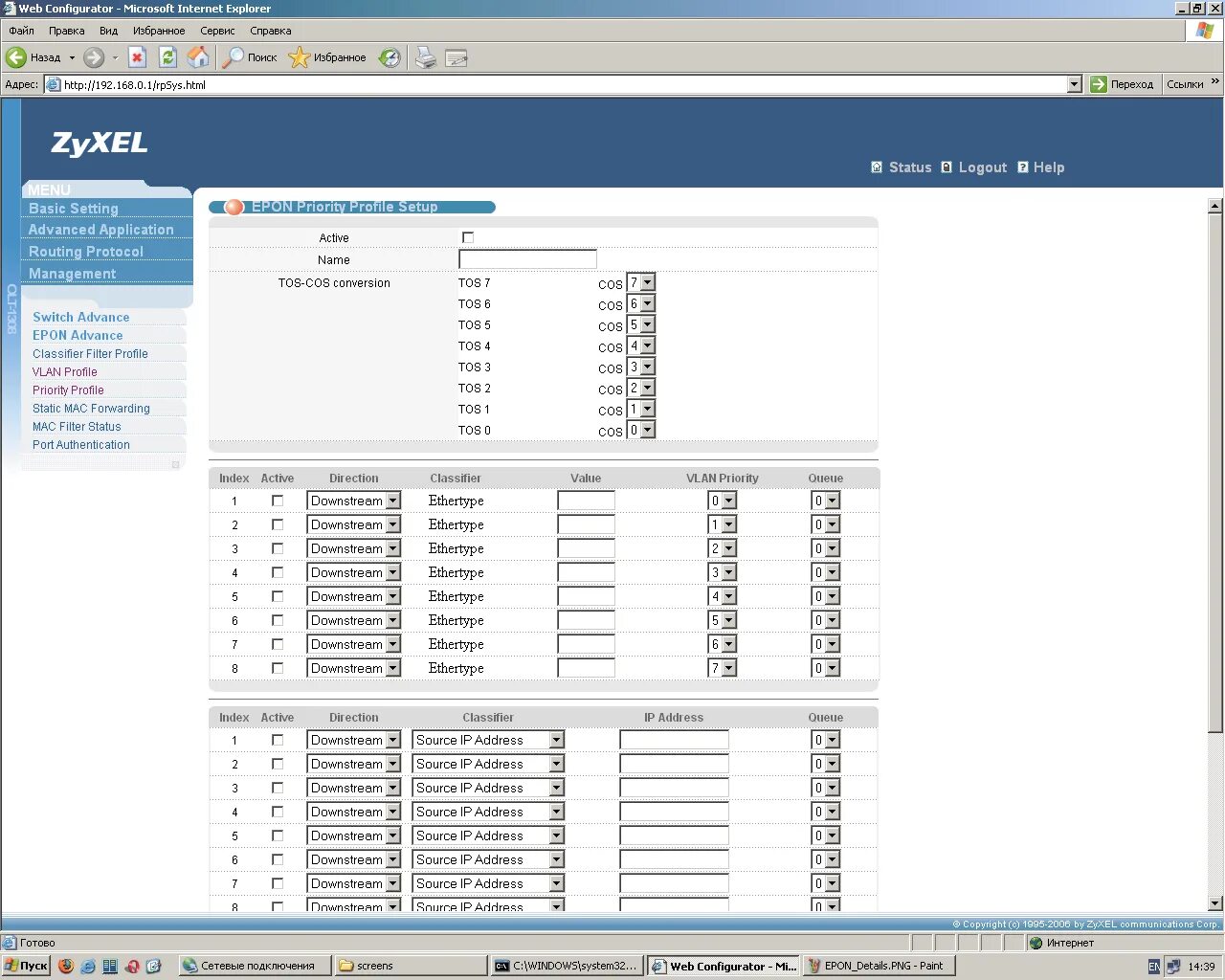Open Classifier dropdown for IP row 3
The height and width of the screenshot is (980, 1225).
[x=488, y=788]
